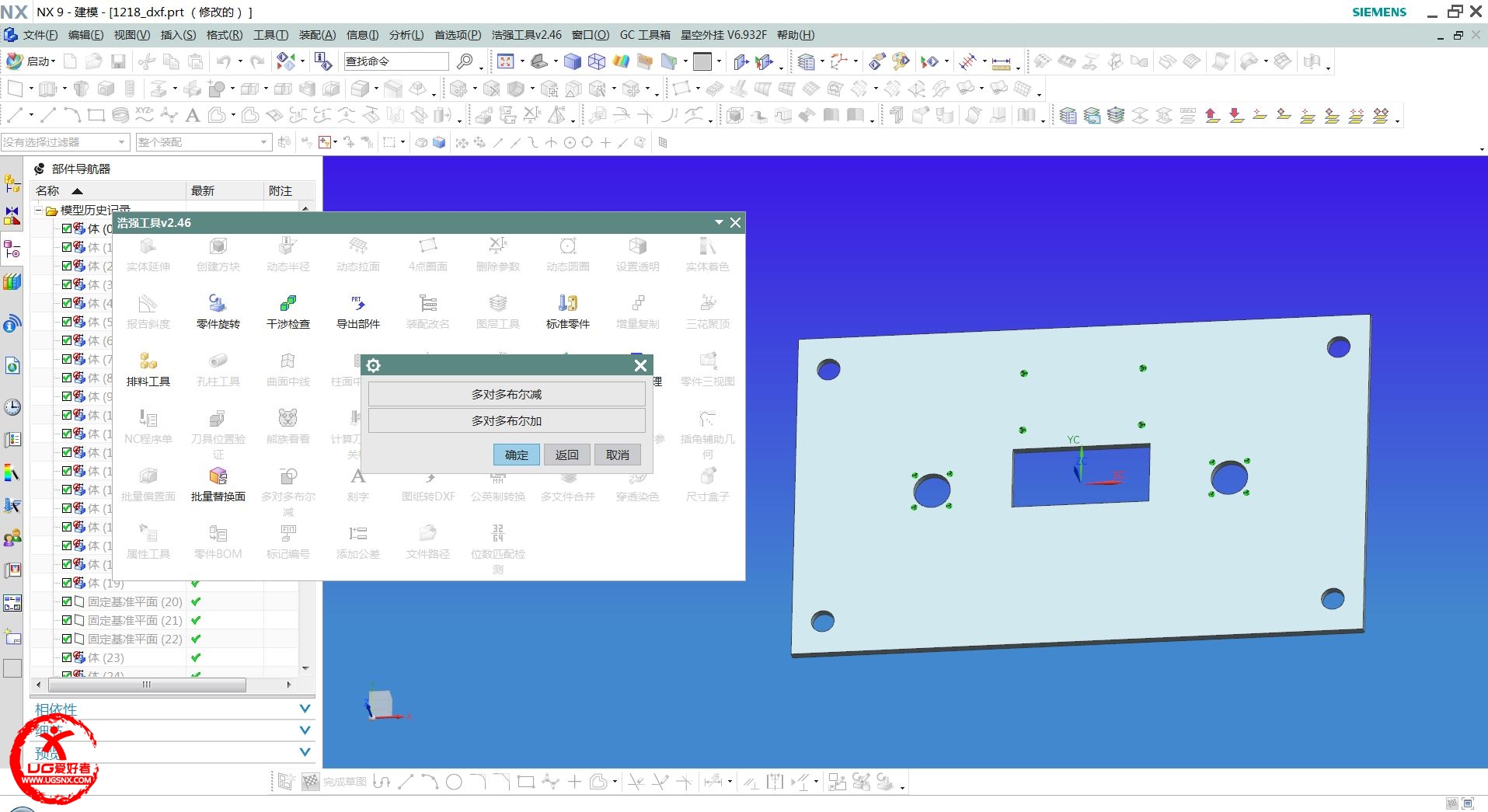1488x812 pixels.
Task: Click the gear icon in the boolean dialog
Action: 373,365
